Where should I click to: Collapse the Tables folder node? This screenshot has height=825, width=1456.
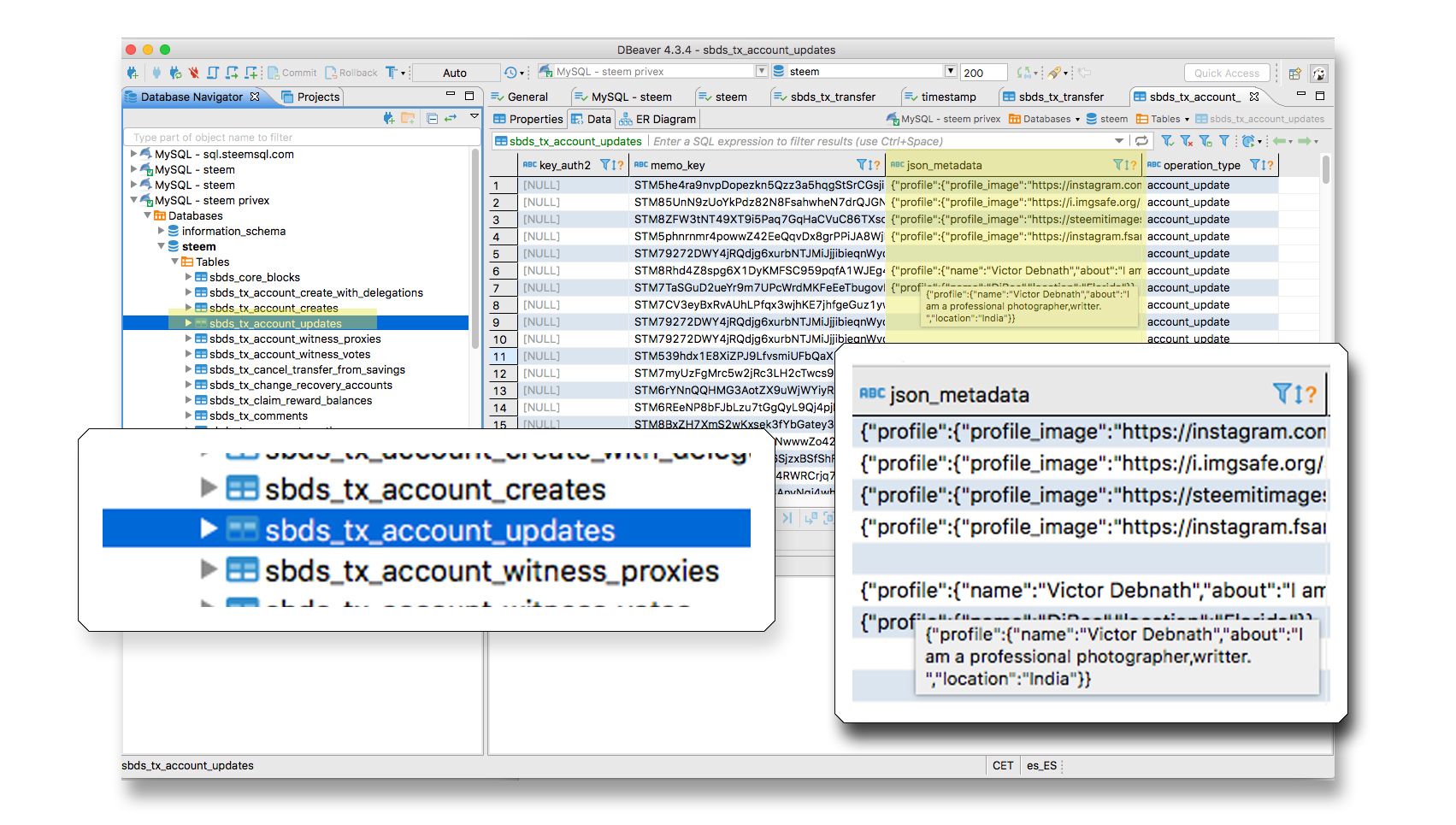click(174, 262)
